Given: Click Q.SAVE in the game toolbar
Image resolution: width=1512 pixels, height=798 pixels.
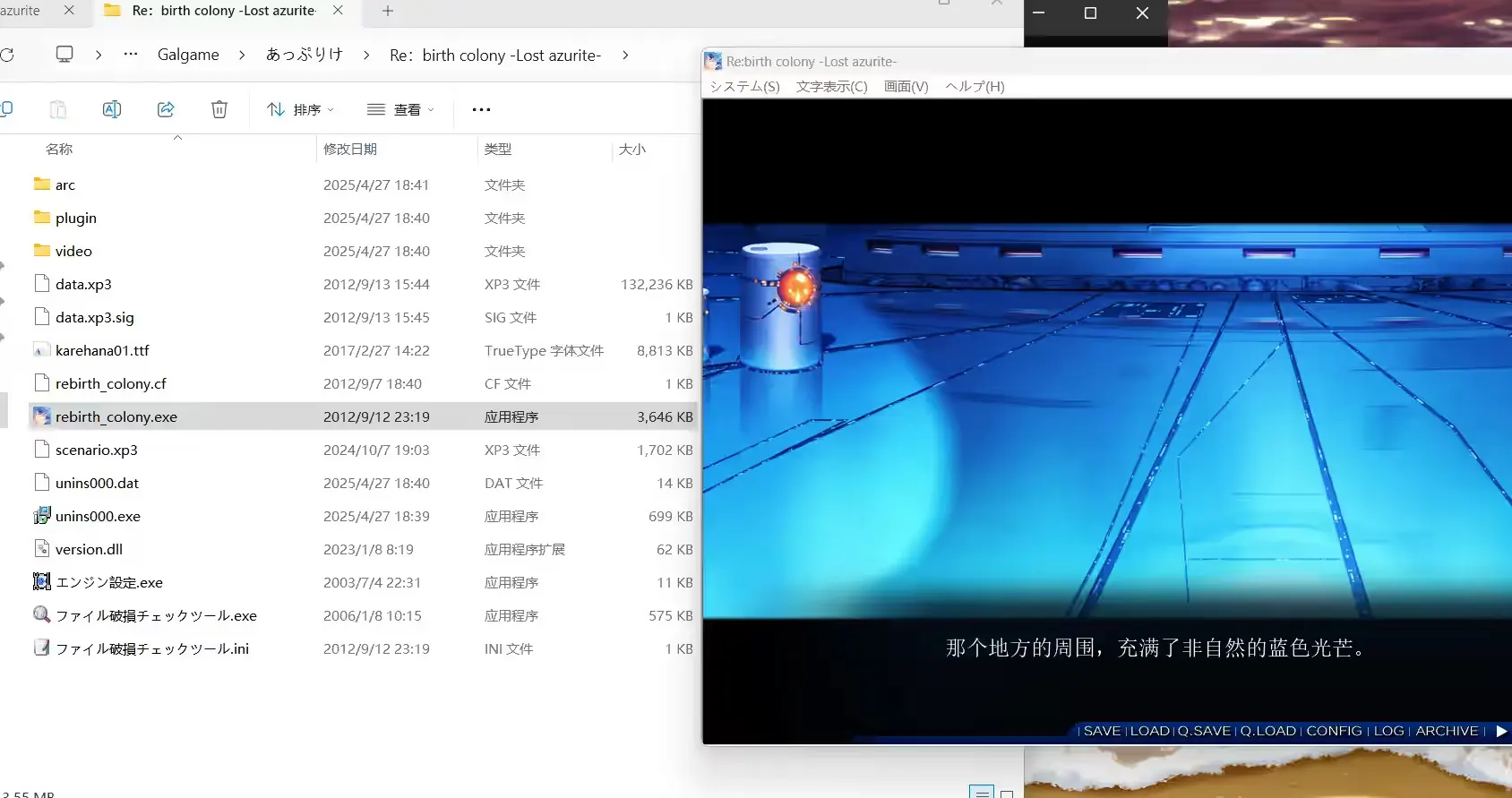Looking at the screenshot, I should pyautogui.click(x=1204, y=731).
